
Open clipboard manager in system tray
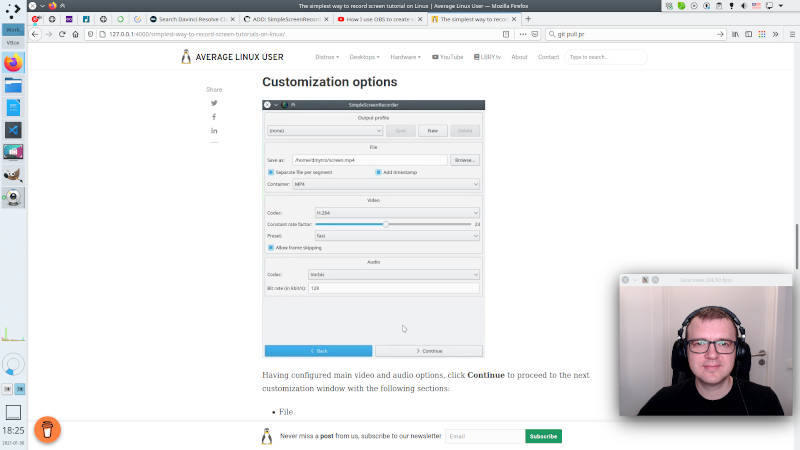pos(719,6)
